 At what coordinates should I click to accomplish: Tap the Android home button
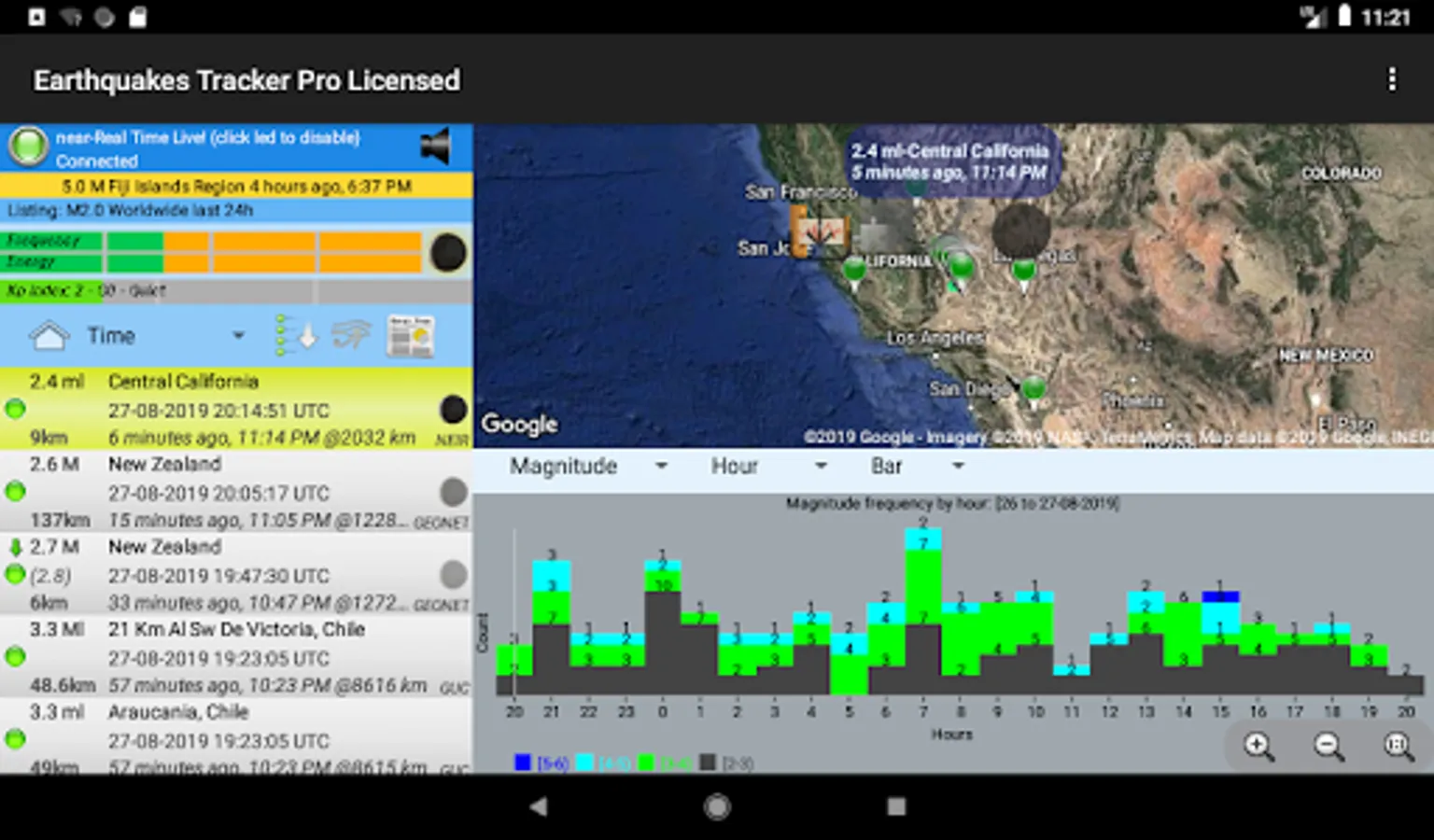[717, 806]
